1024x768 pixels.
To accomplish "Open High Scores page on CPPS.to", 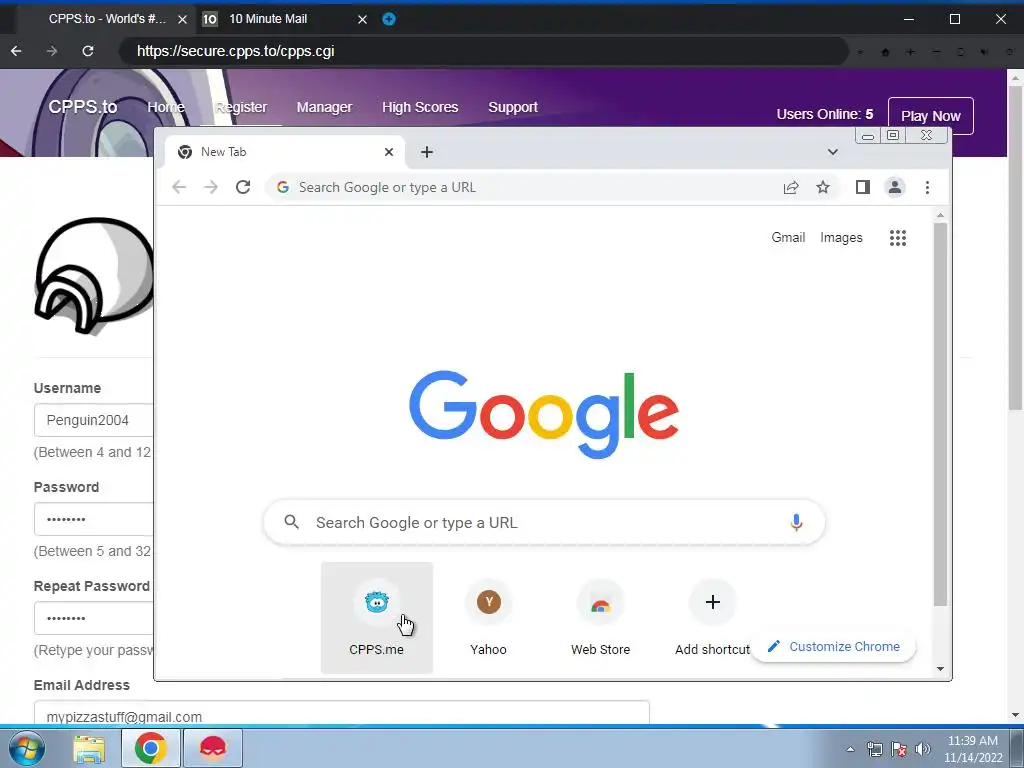I will (420, 107).
